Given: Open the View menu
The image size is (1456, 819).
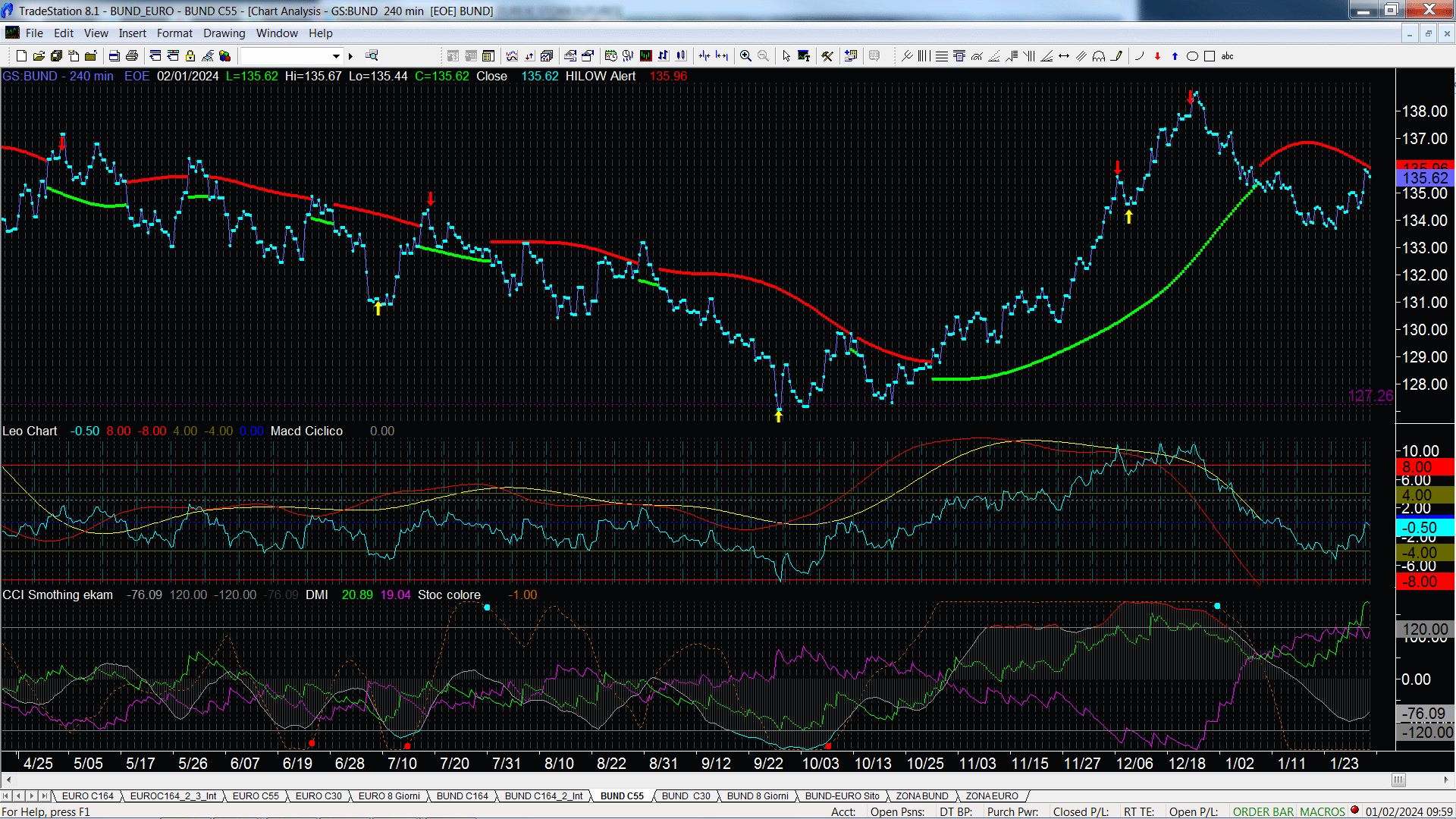Looking at the screenshot, I should point(96,33).
